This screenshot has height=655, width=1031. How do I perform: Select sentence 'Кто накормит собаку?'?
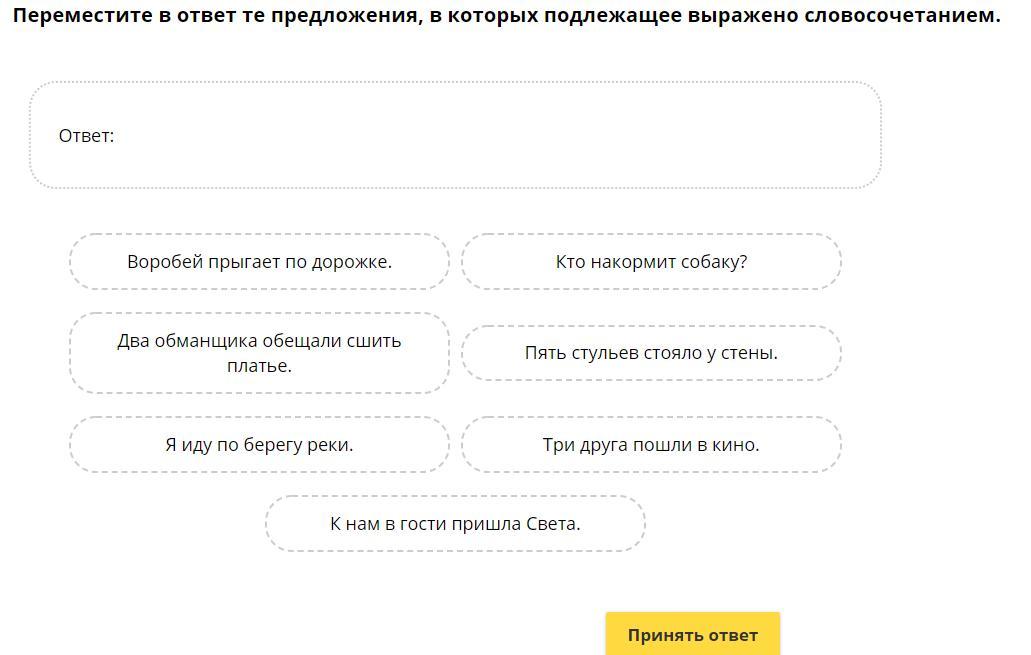click(x=651, y=262)
